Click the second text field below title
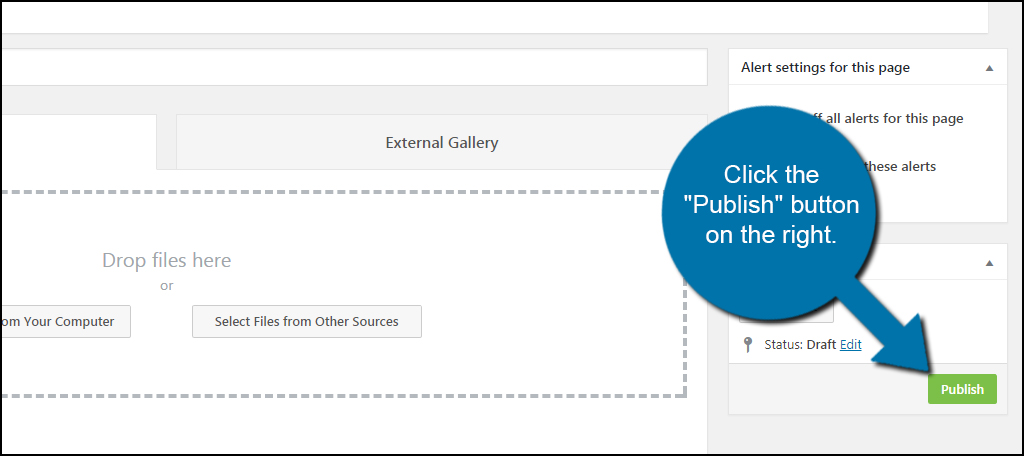1024x456 pixels. point(354,67)
